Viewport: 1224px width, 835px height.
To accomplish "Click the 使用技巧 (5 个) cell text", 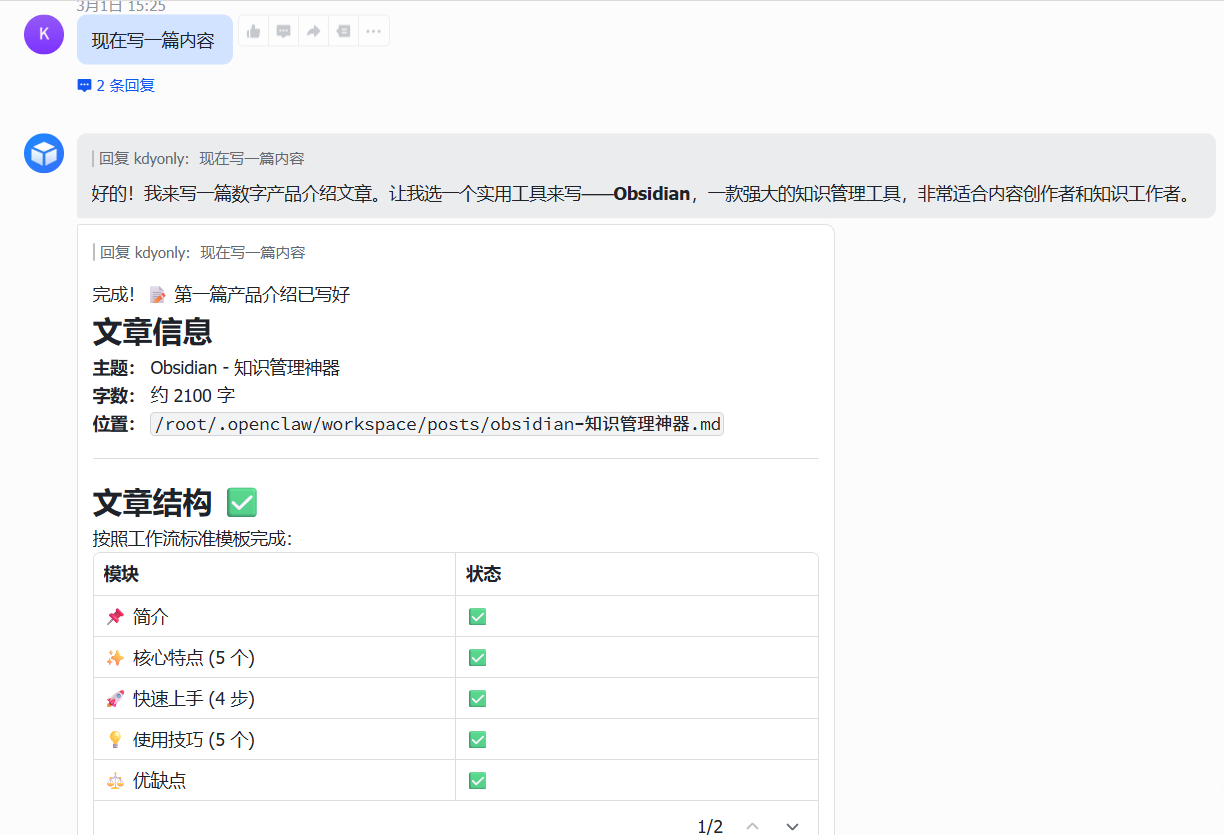I will [x=194, y=740].
